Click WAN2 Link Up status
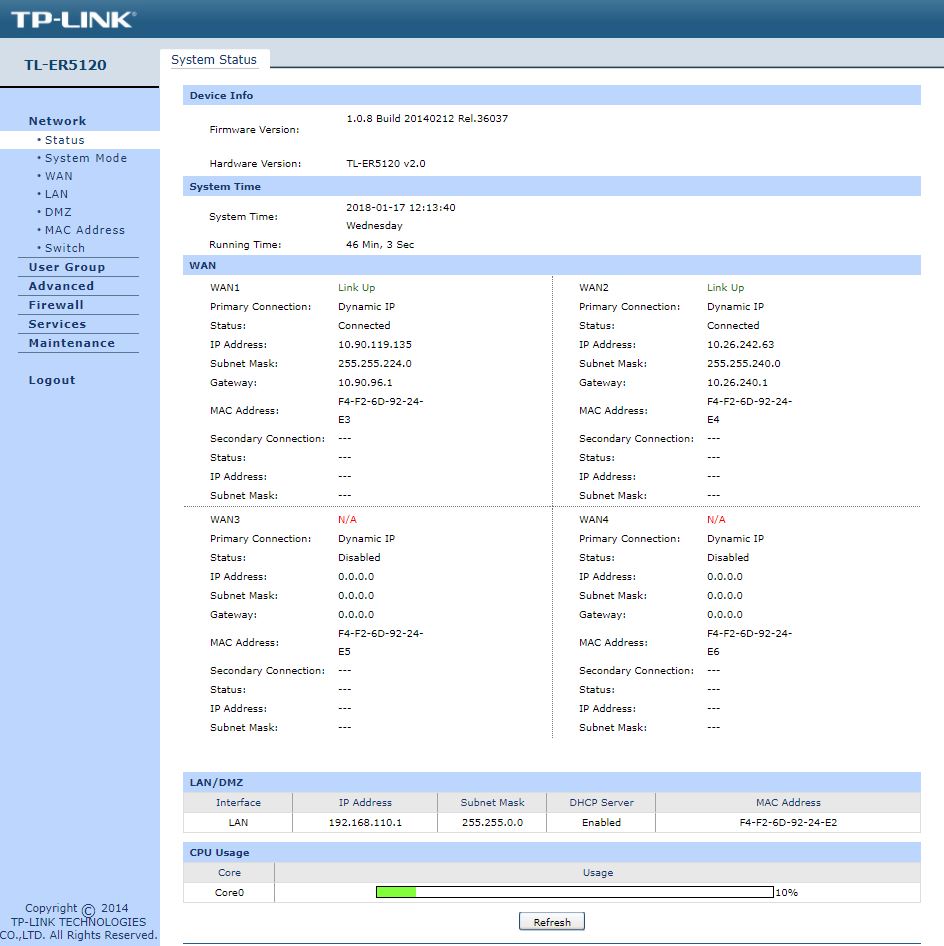This screenshot has width=944, height=946. 726,288
